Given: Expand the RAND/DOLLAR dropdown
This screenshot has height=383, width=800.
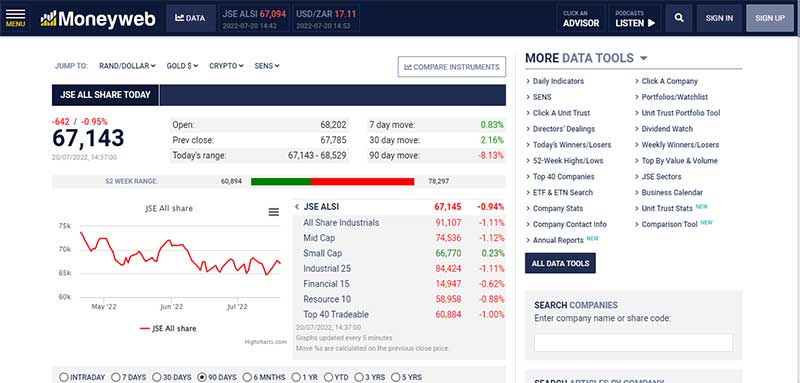Looking at the screenshot, I should [x=127, y=66].
